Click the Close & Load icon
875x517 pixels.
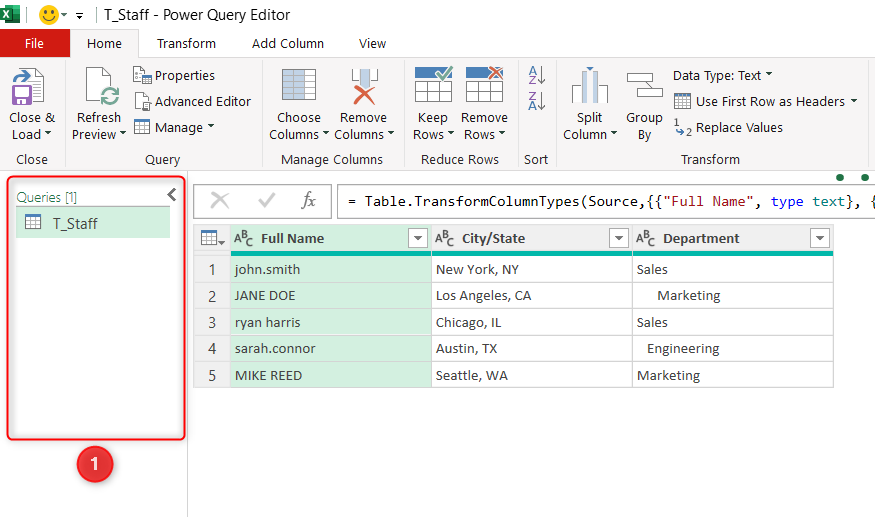[x=27, y=87]
